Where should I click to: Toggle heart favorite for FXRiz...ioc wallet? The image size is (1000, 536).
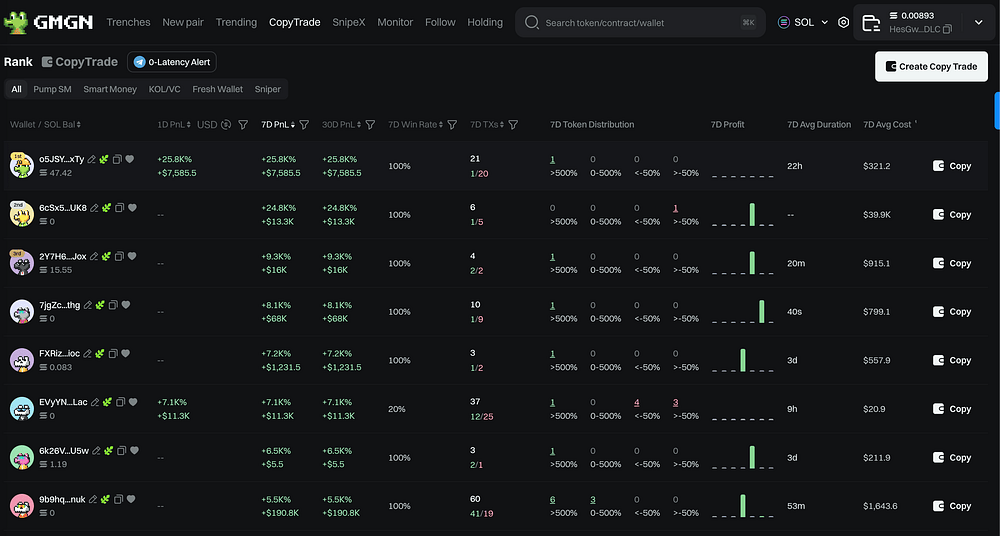pyautogui.click(x=127, y=353)
